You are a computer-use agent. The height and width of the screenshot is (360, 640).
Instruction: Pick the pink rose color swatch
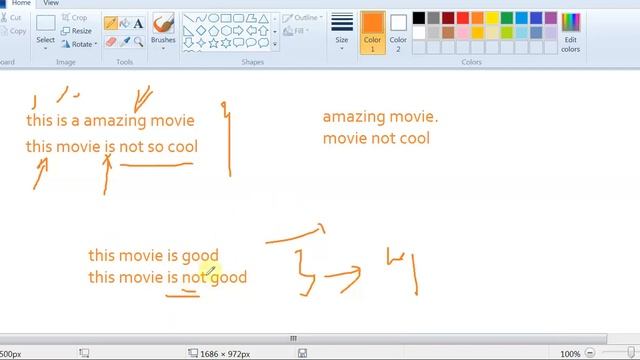click(463, 33)
